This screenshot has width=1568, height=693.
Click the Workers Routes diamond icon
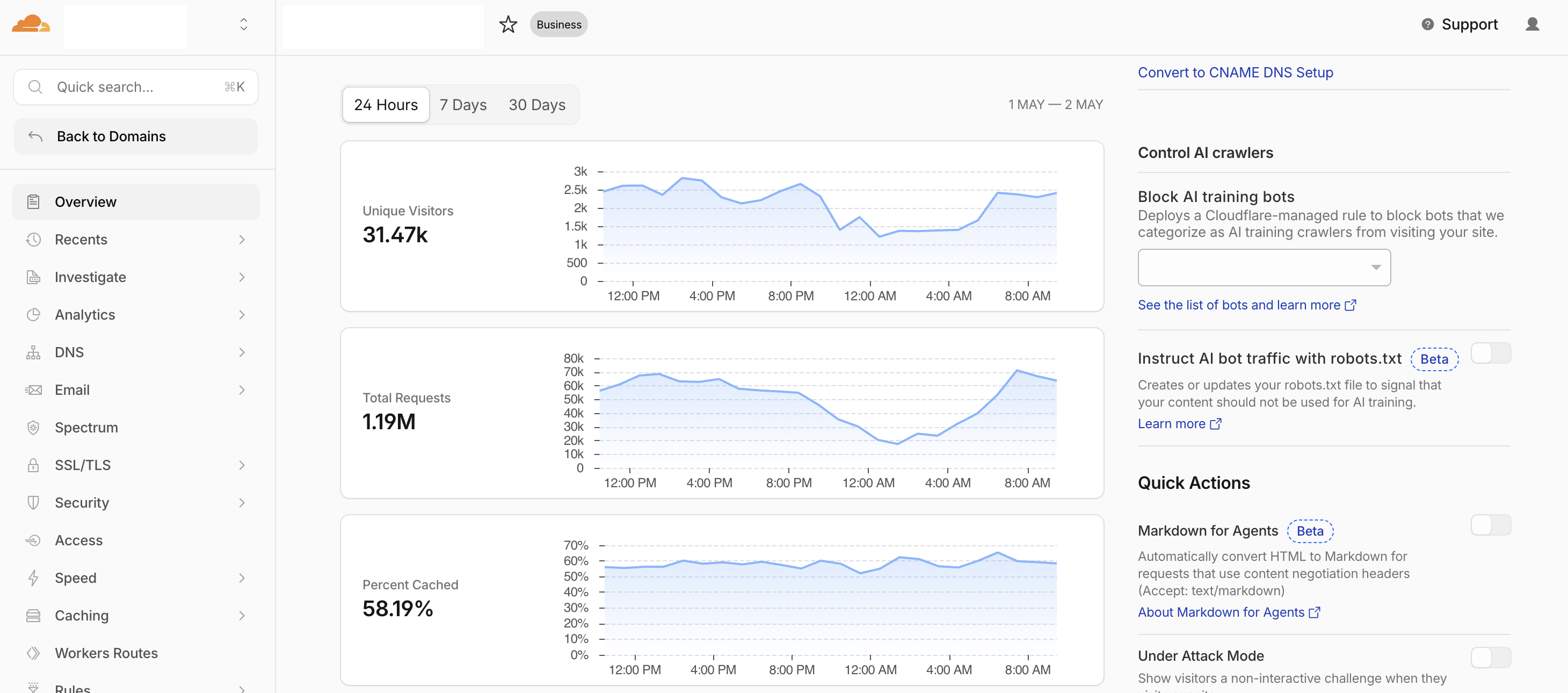33,653
